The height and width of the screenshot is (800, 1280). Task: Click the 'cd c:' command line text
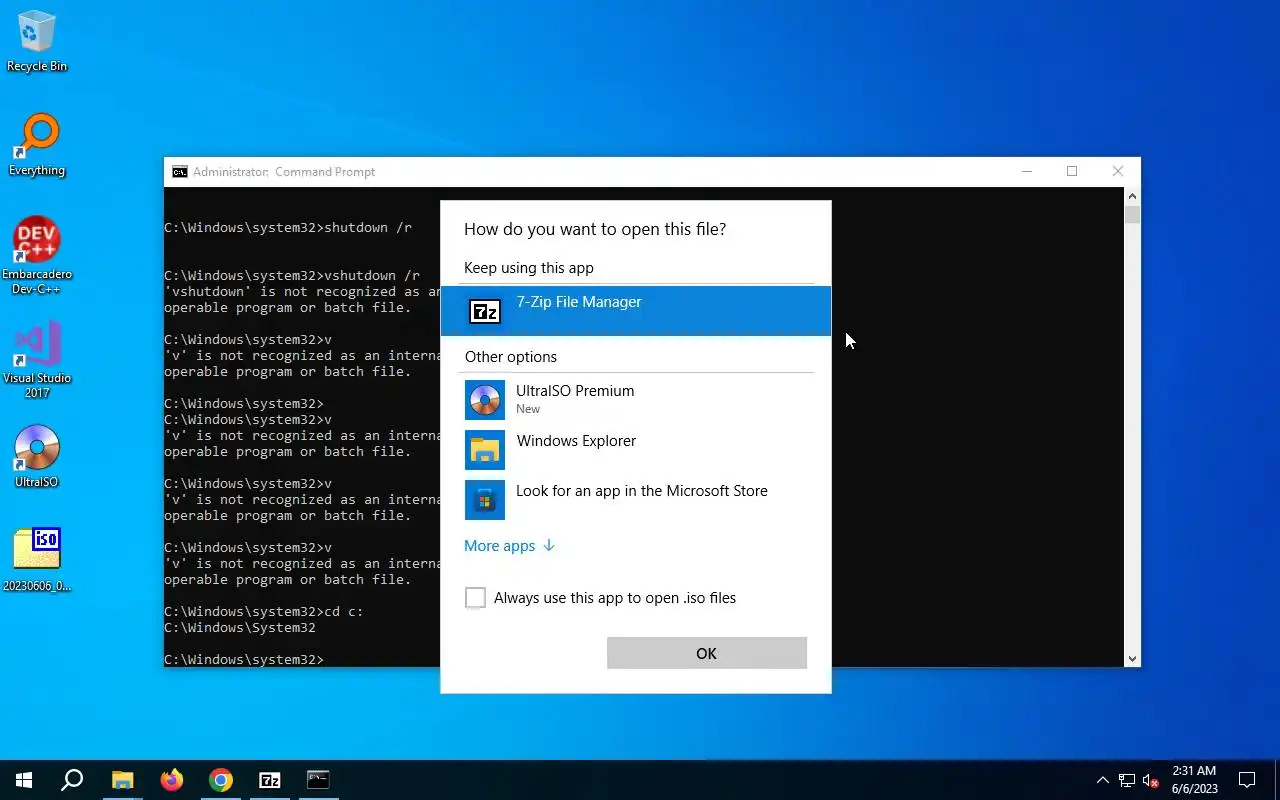(344, 612)
